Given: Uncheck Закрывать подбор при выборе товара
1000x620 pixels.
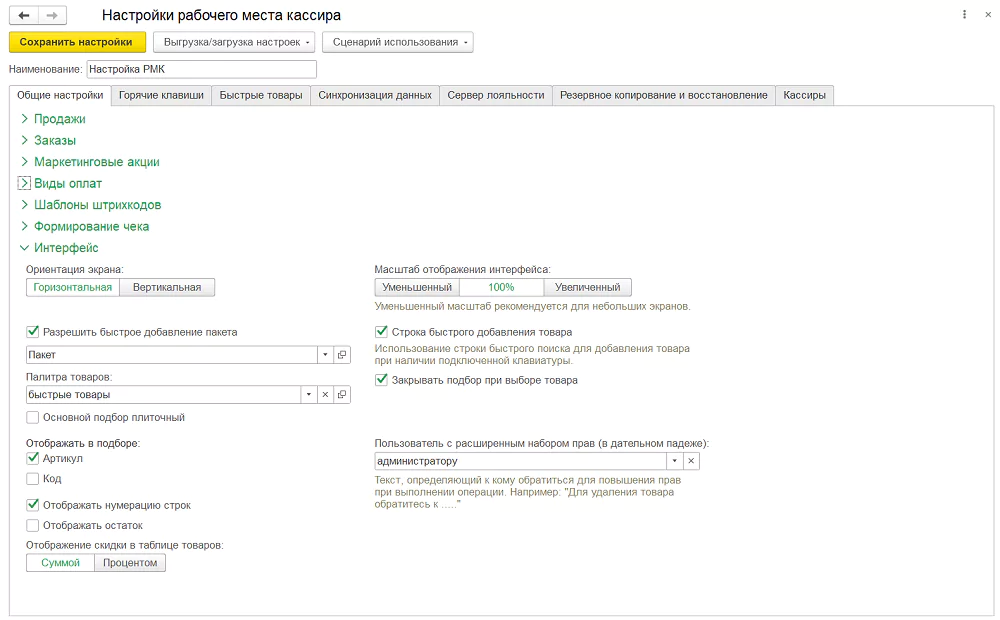Looking at the screenshot, I should (x=381, y=380).
